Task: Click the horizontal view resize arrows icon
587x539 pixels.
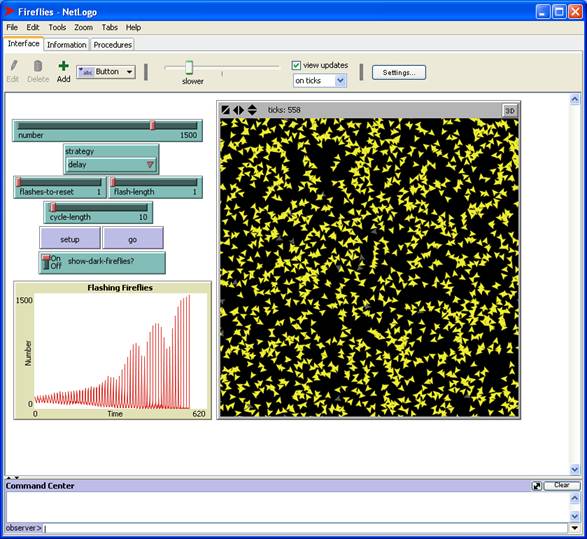Action: (x=238, y=110)
